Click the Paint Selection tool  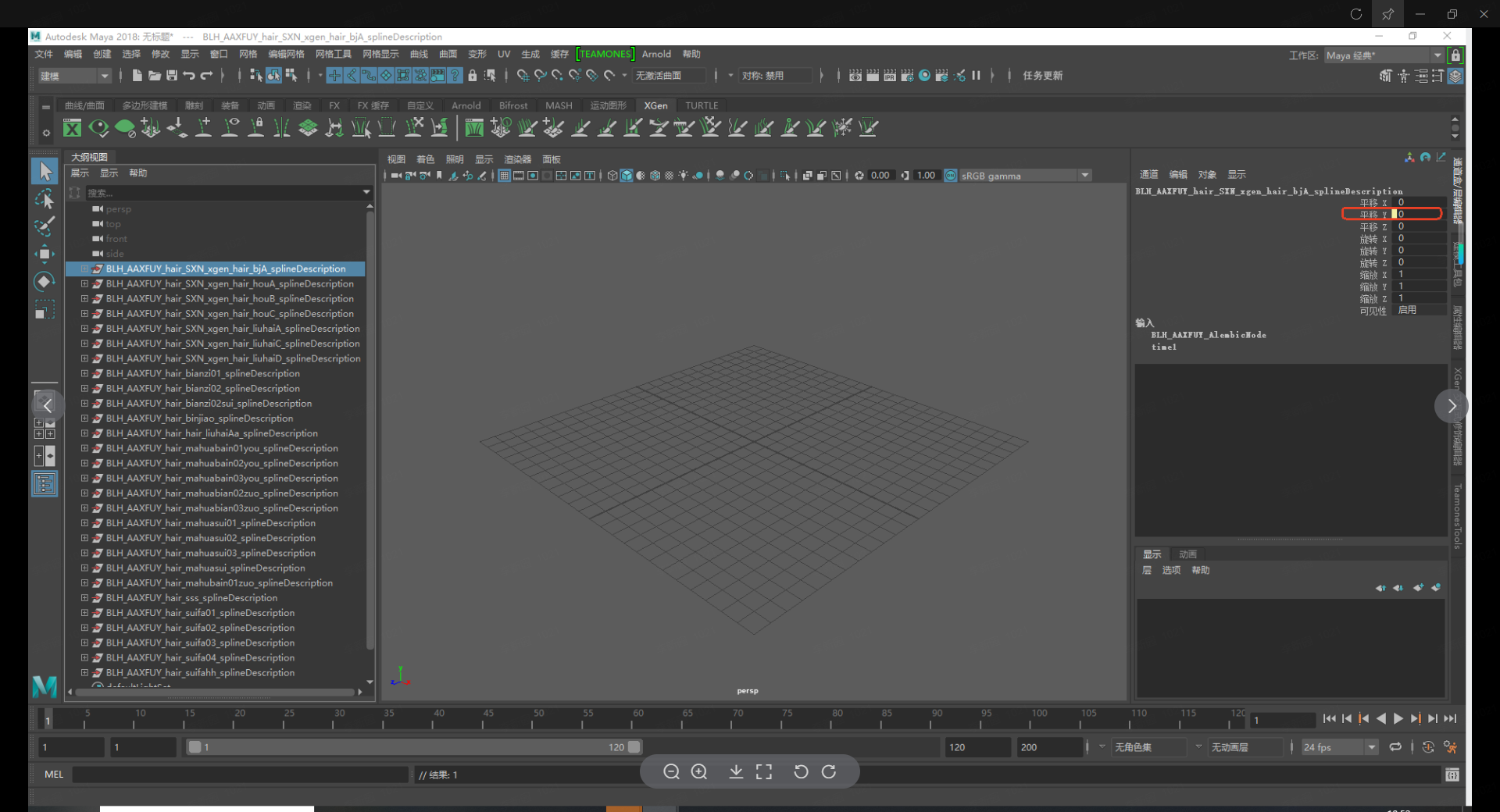pyautogui.click(x=45, y=226)
